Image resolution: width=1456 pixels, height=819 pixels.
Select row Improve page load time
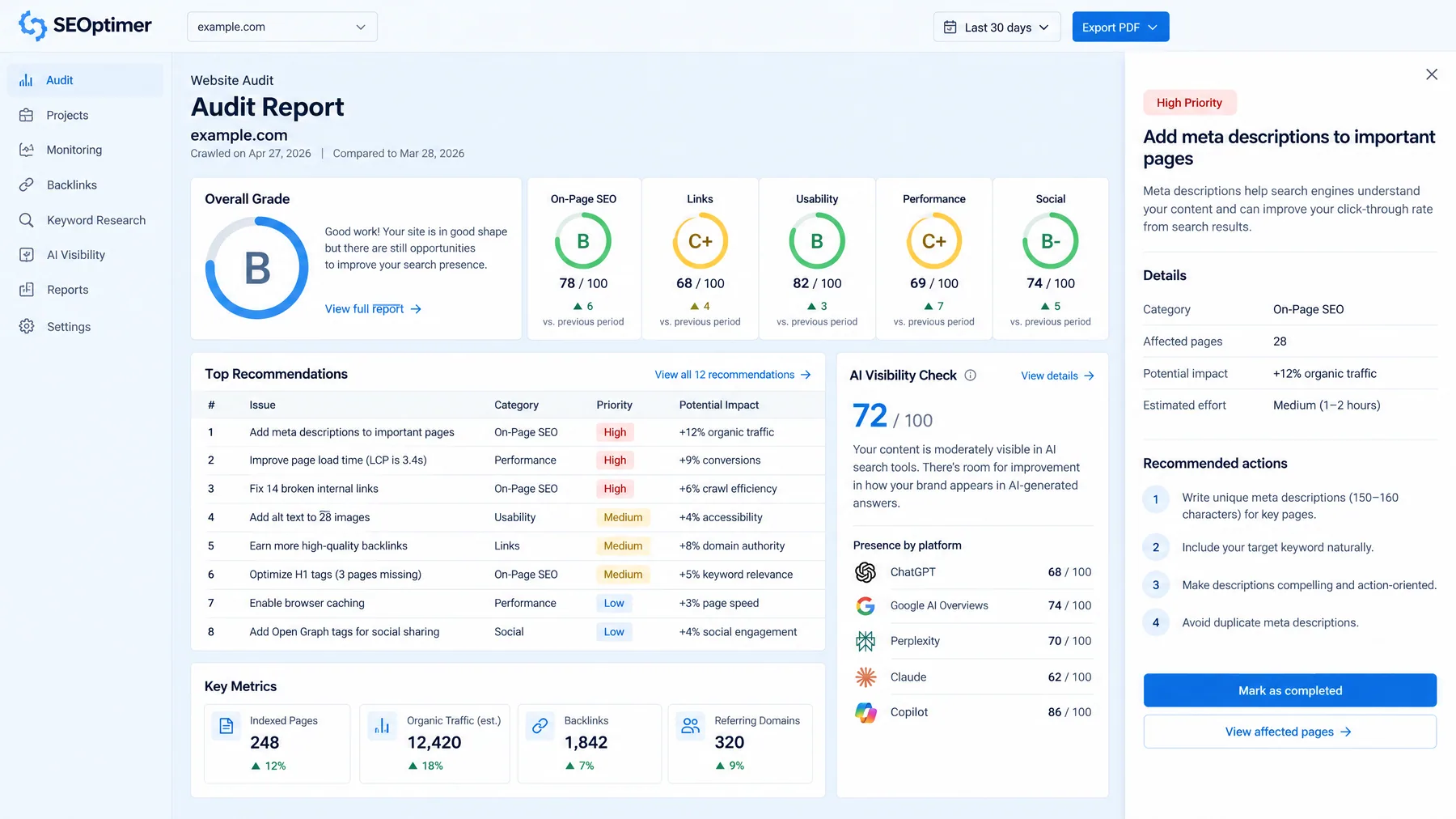[508, 460]
